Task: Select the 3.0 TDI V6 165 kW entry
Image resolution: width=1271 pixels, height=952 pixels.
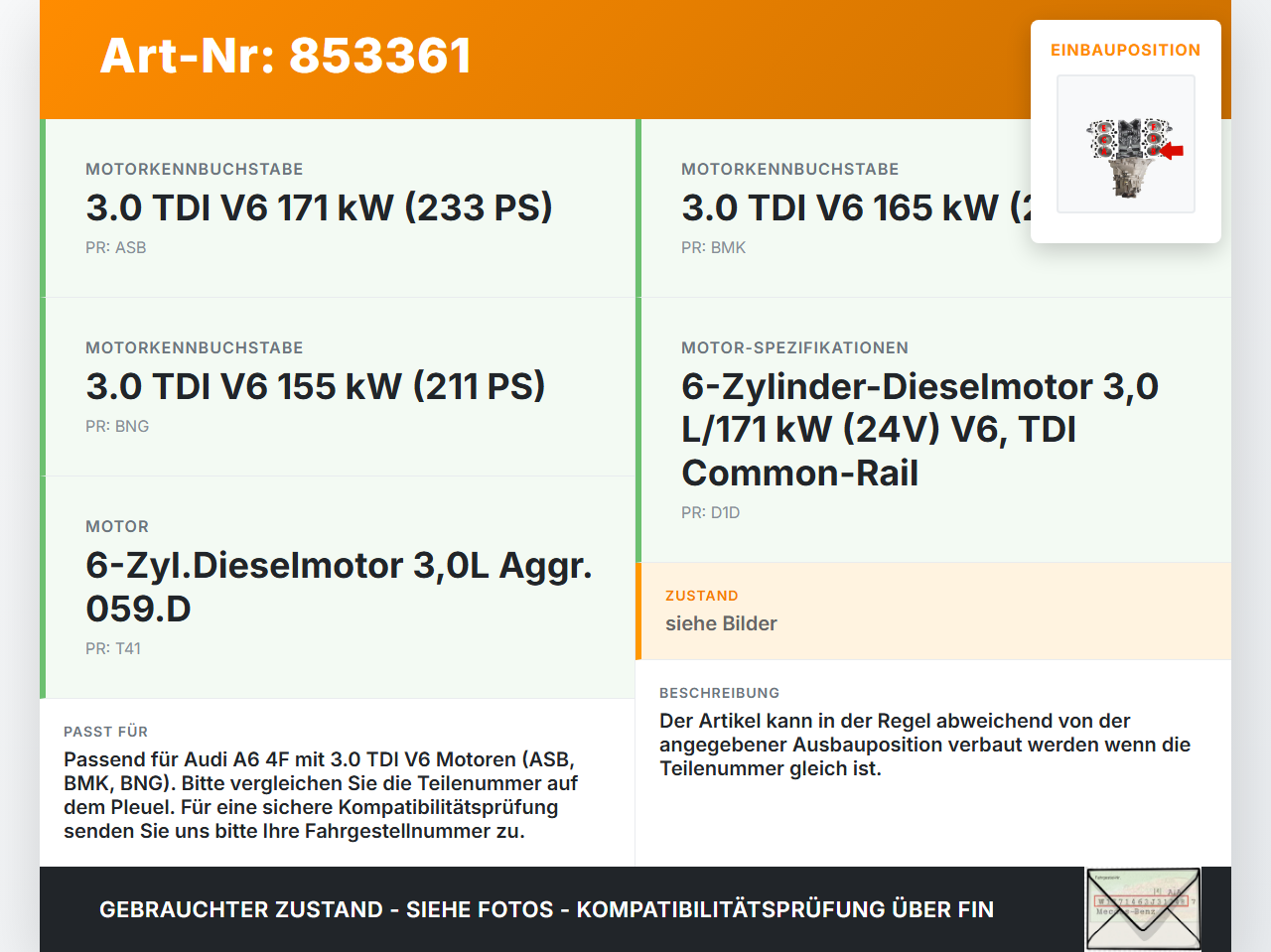Action: click(856, 207)
